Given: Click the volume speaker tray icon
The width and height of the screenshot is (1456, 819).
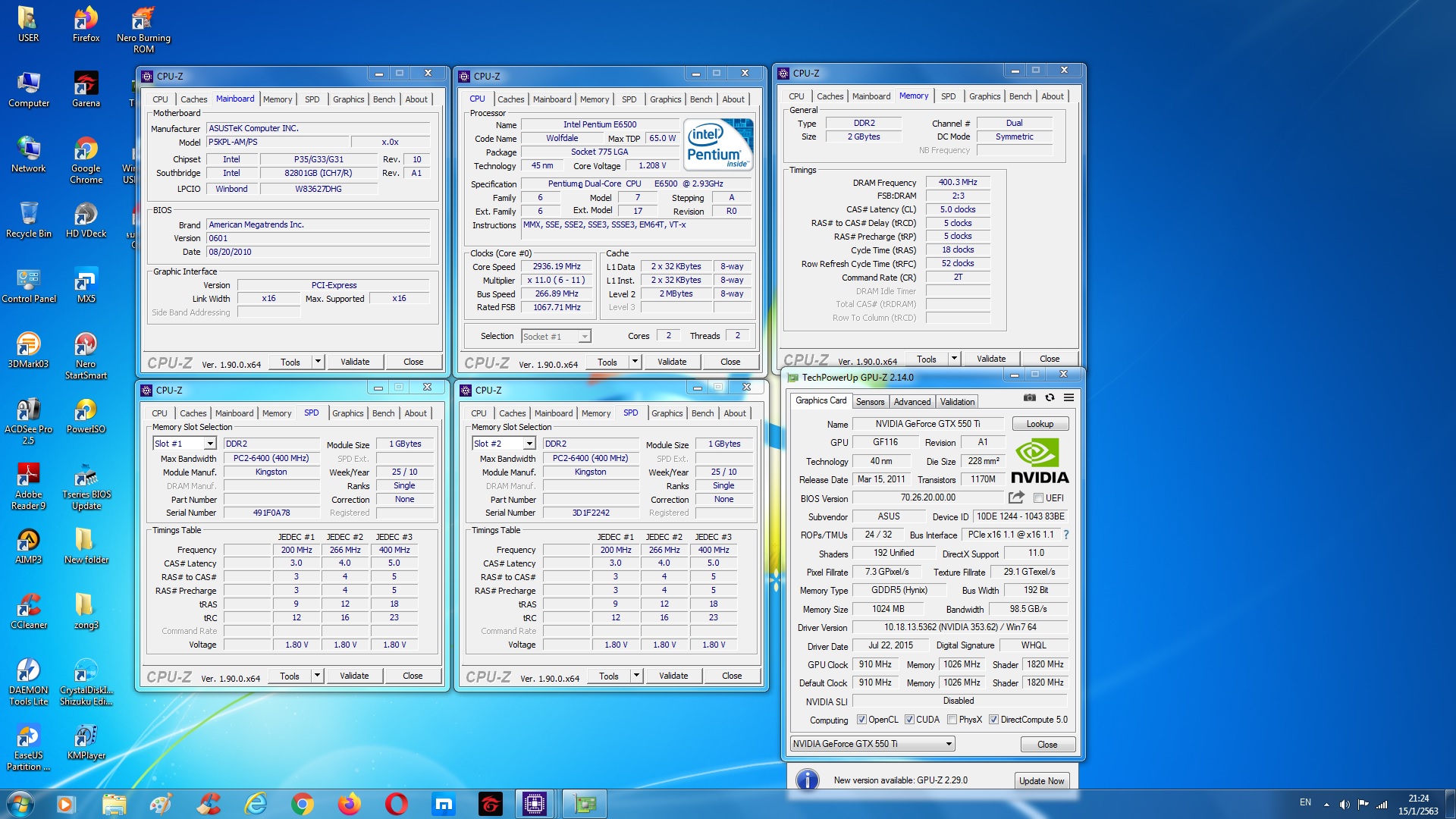Looking at the screenshot, I should point(1344,804).
